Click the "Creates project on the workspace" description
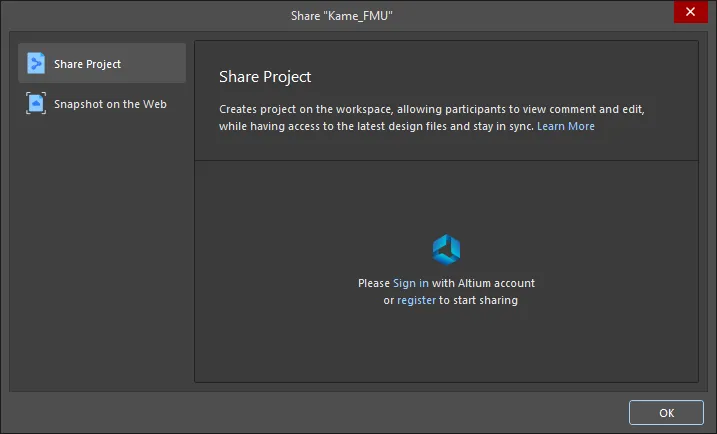Screen dimensions: 717x434 tap(432, 118)
